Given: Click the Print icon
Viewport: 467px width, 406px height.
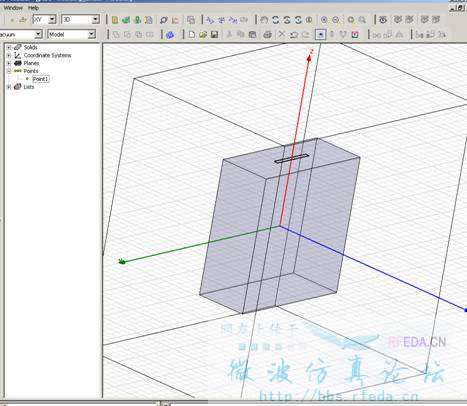Looking at the screenshot, I should pos(267,34).
